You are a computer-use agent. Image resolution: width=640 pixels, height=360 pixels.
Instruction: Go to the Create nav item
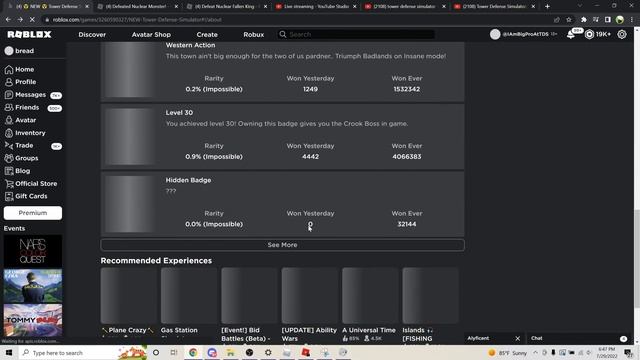point(207,35)
